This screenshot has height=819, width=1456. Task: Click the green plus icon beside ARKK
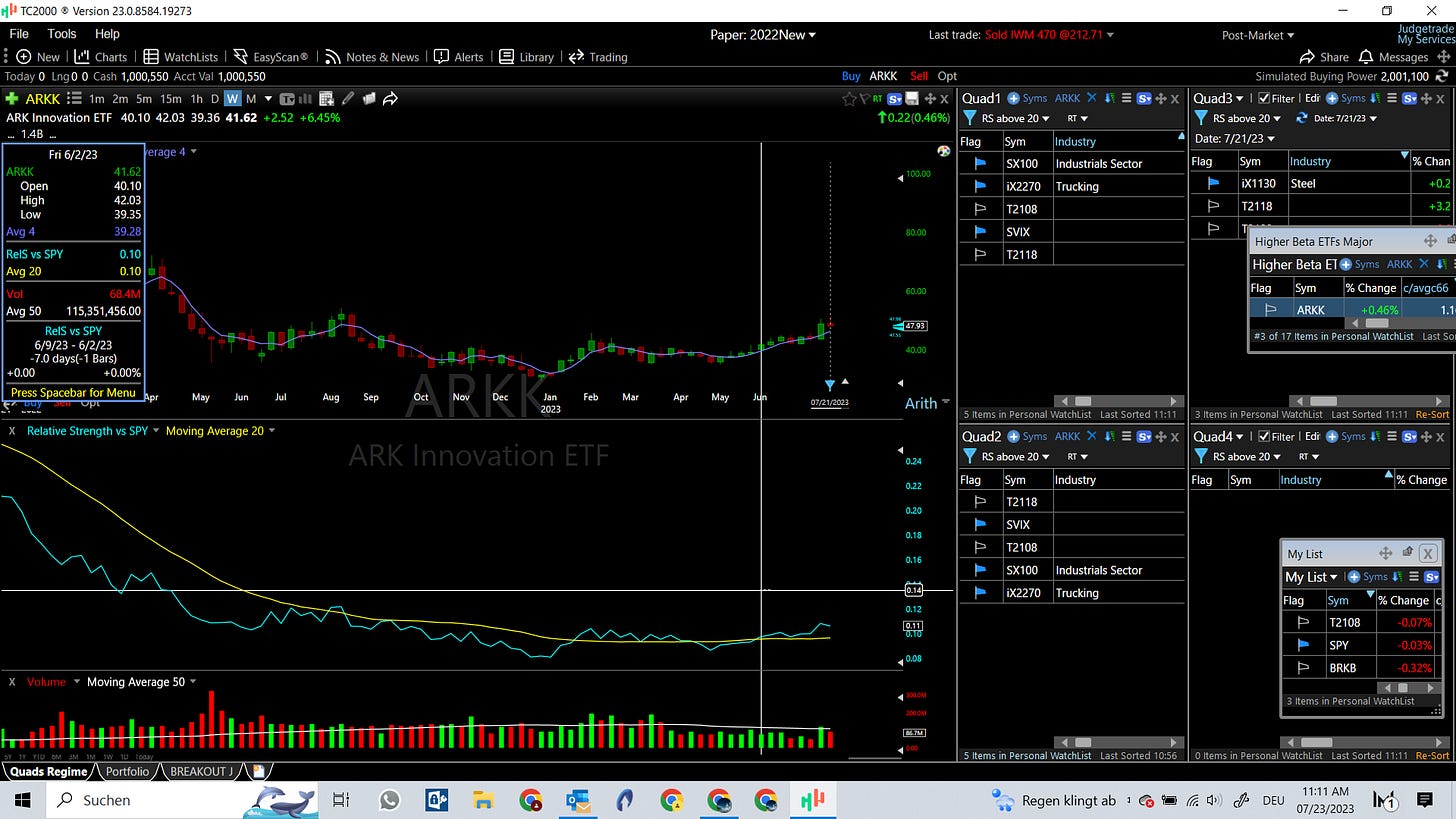click(12, 99)
